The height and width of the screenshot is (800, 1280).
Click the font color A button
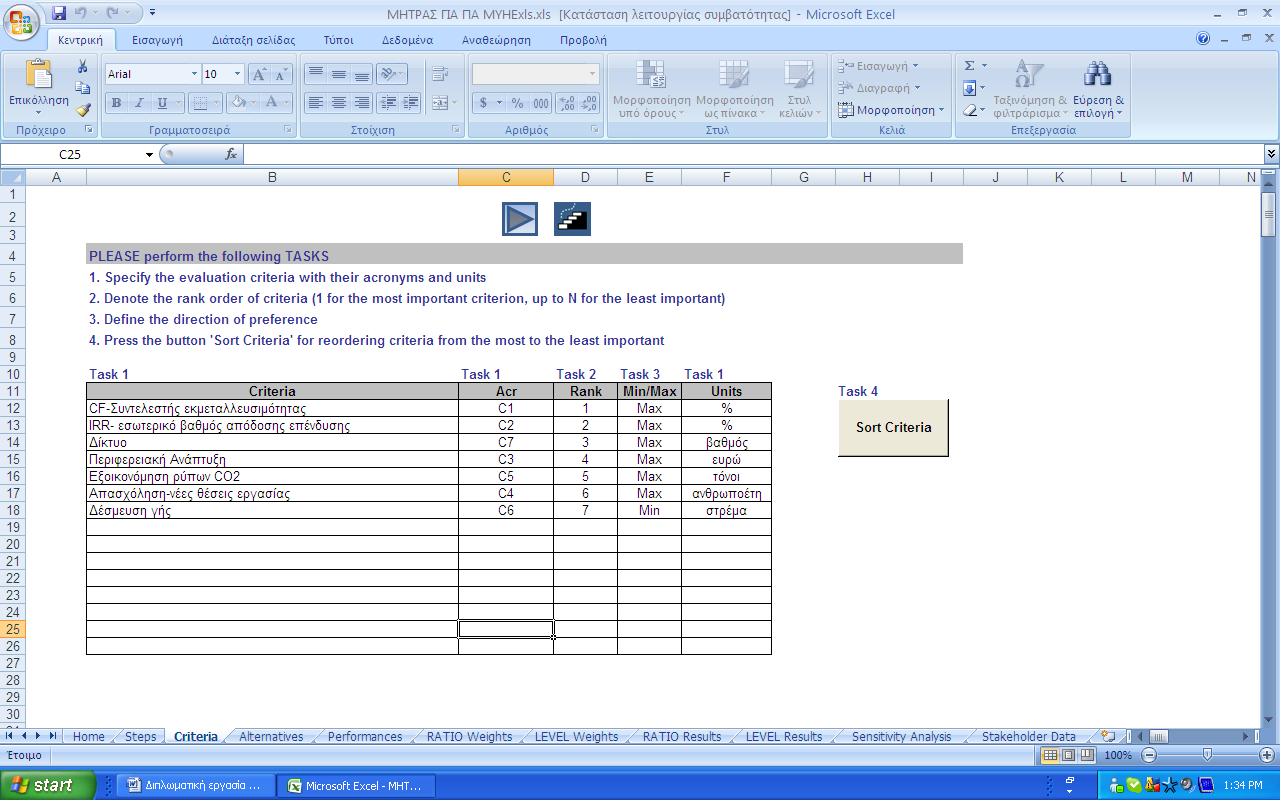click(273, 103)
